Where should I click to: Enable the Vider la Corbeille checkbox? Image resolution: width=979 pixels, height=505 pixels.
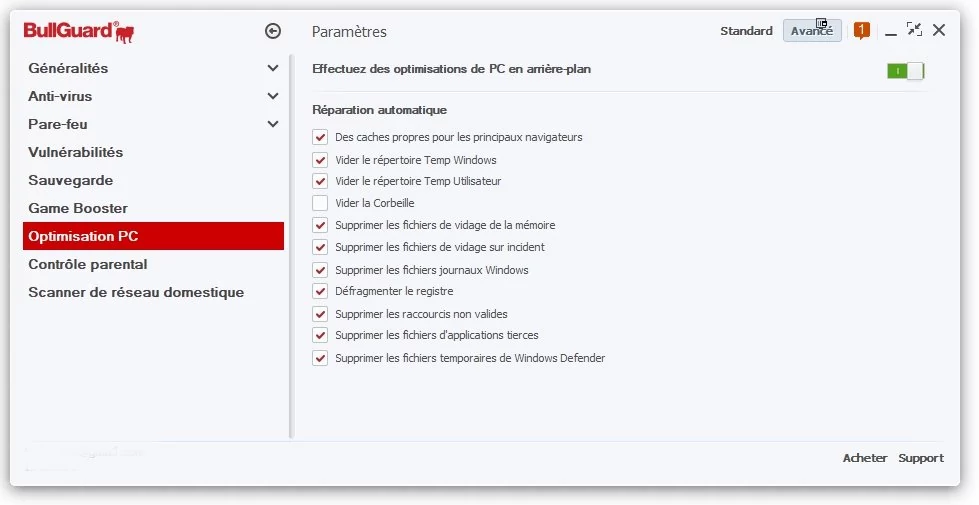320,203
